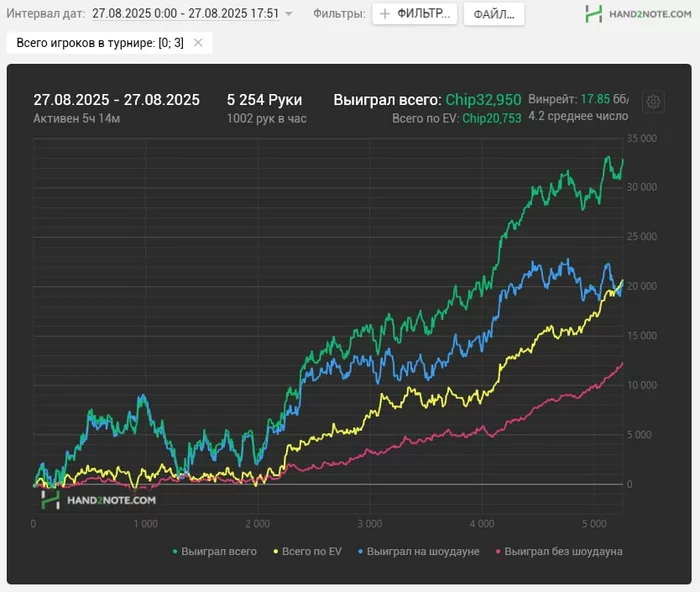
Task: Click the total won value Chip32,950
Action: [x=483, y=100]
